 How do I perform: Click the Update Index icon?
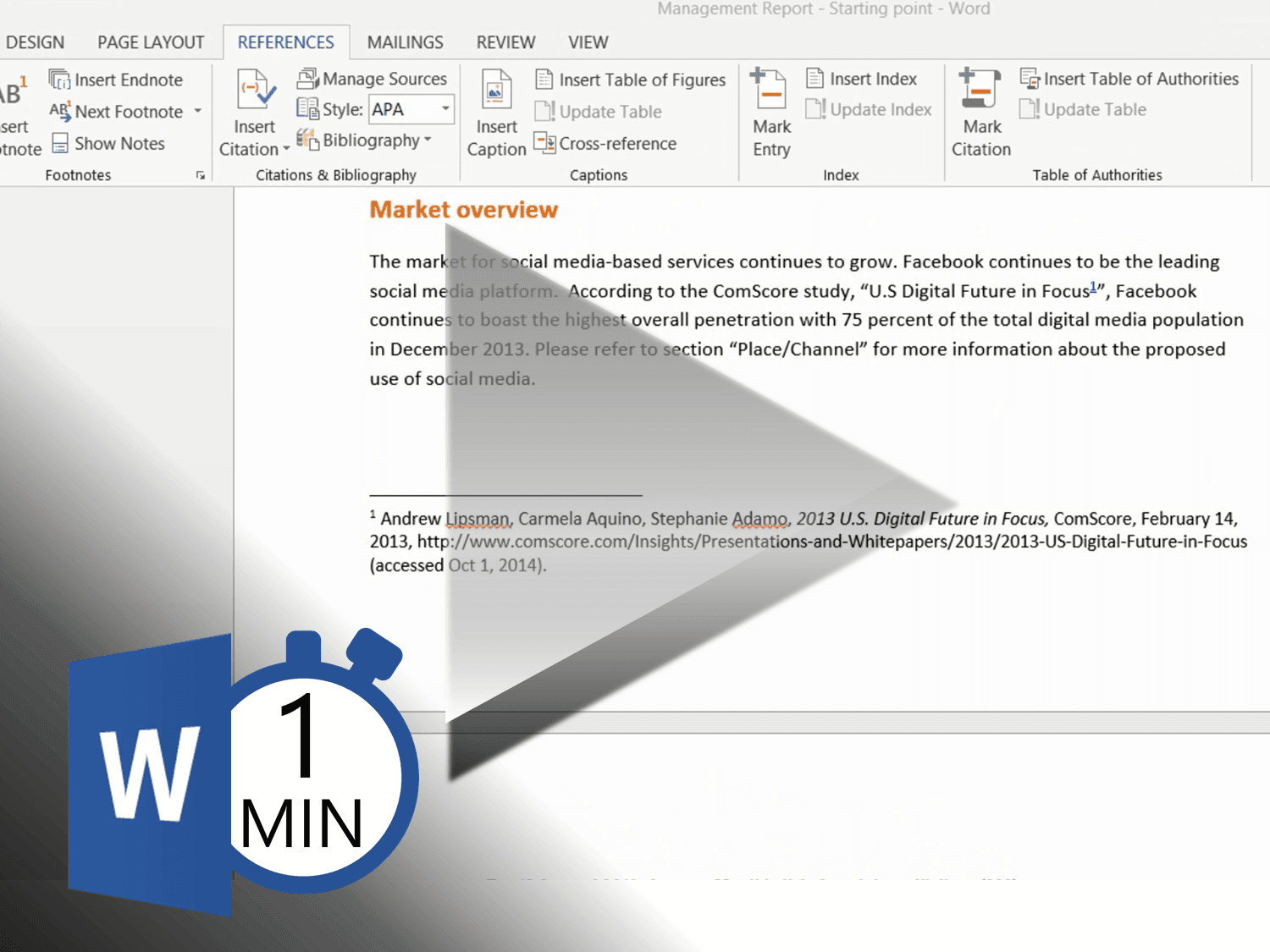point(815,109)
